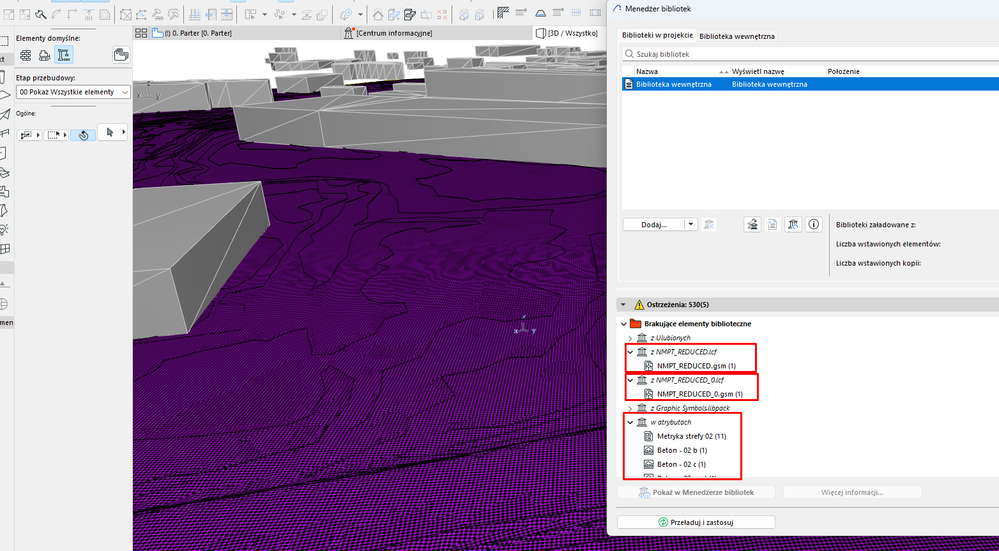Toggle the highlighted icon in Elementy domyślne row
This screenshot has height=551, width=999.
pos(64,55)
